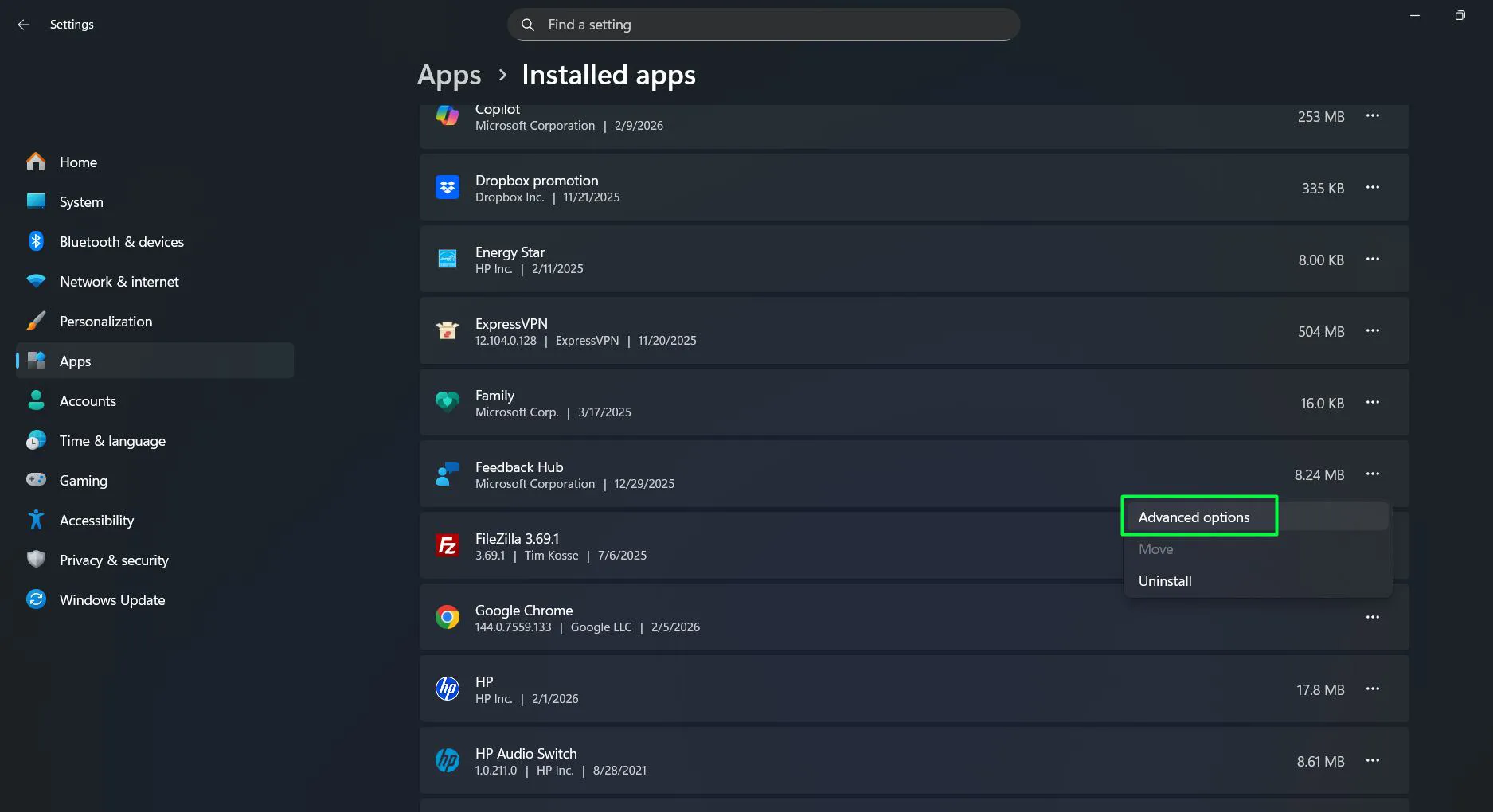Click the ExpressVPN app icon
1493x812 pixels.
448,330
